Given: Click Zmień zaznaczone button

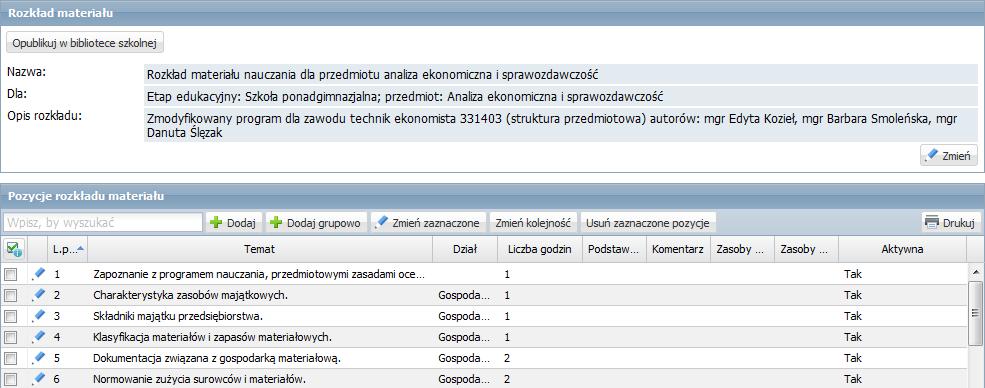Looking at the screenshot, I should tap(429, 222).
